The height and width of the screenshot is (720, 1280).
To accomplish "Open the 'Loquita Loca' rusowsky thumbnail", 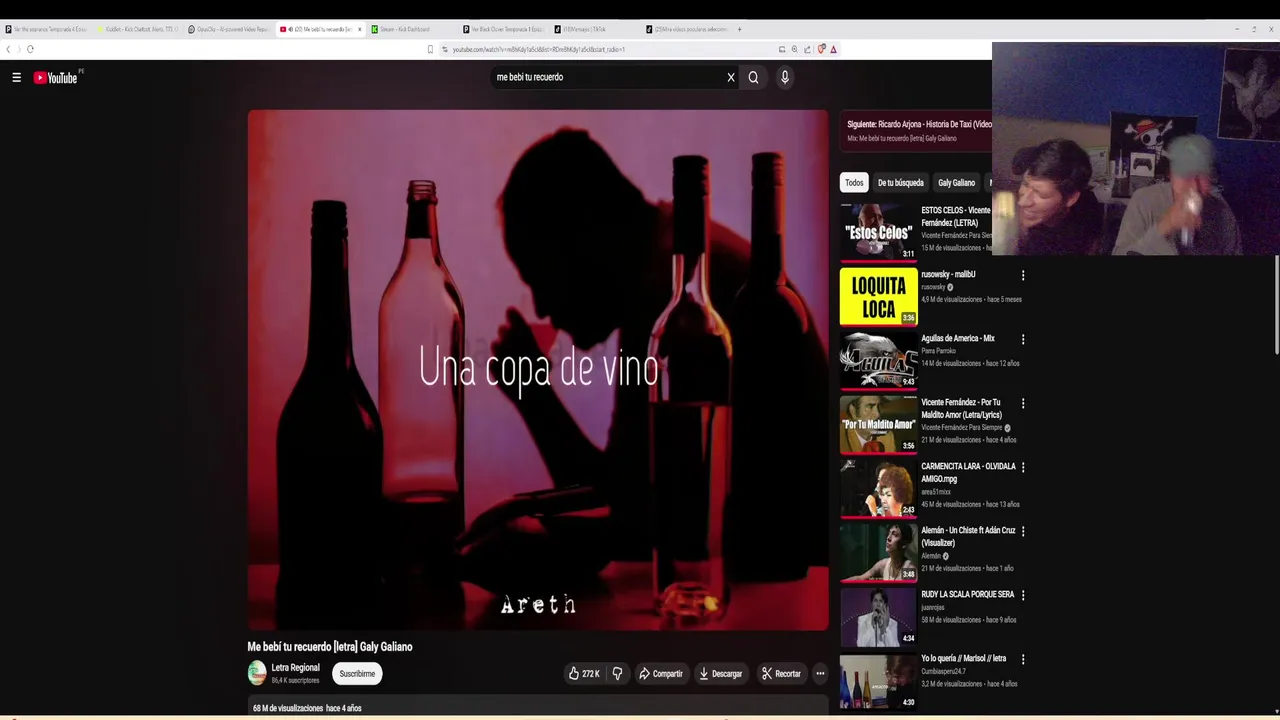I will coord(878,296).
